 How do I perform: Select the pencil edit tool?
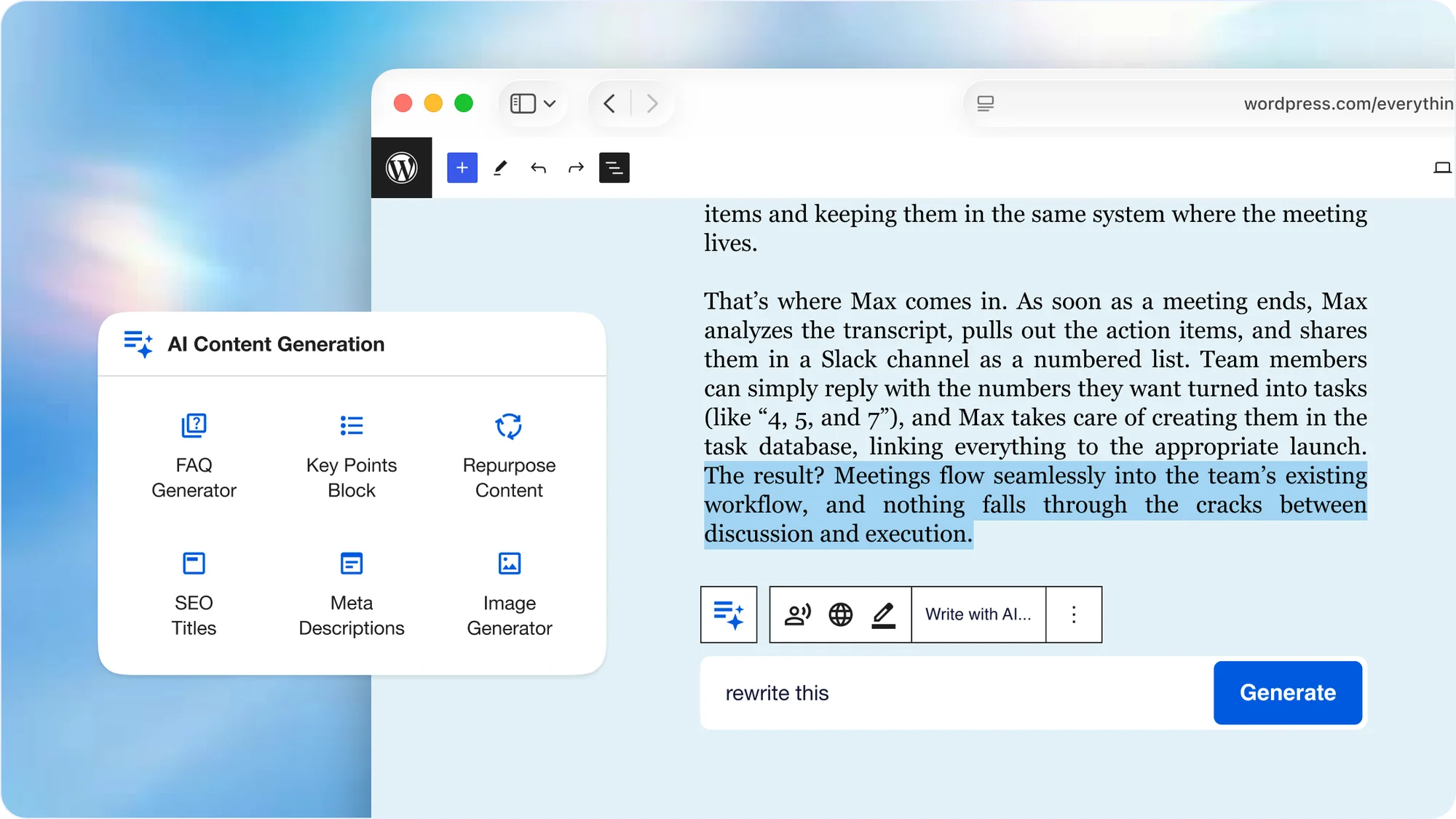[x=500, y=168]
